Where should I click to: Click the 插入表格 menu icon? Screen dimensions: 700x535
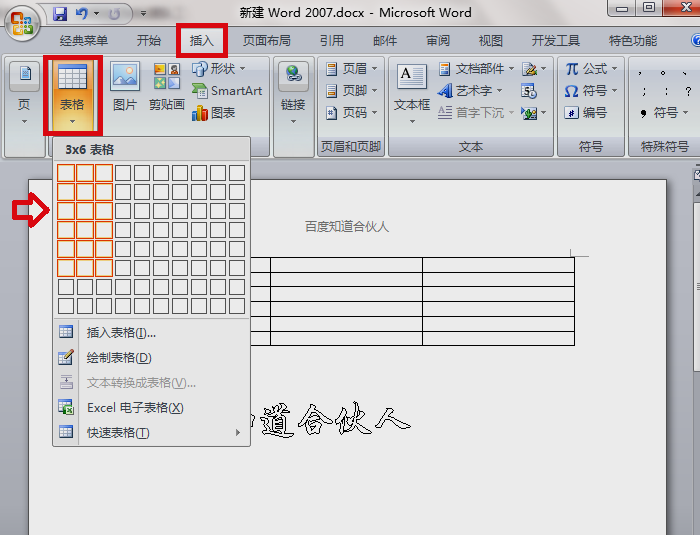tap(66, 331)
